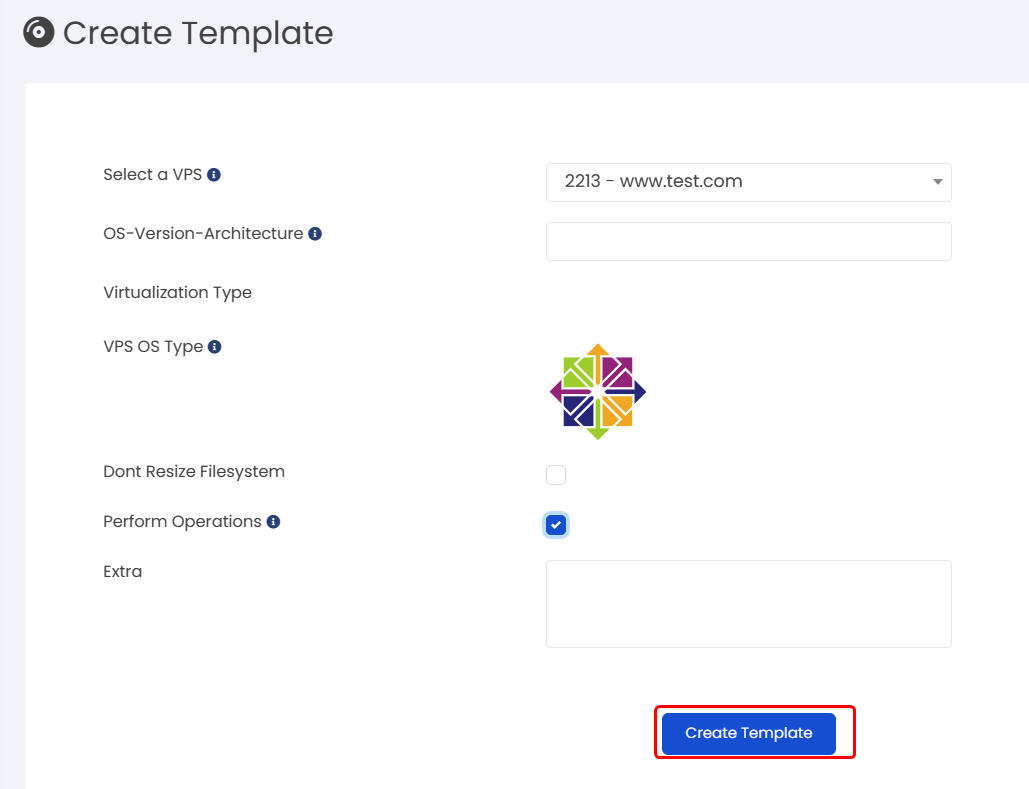This screenshot has width=1029, height=789.
Task: Click the Extra field label
Action: (x=122, y=572)
